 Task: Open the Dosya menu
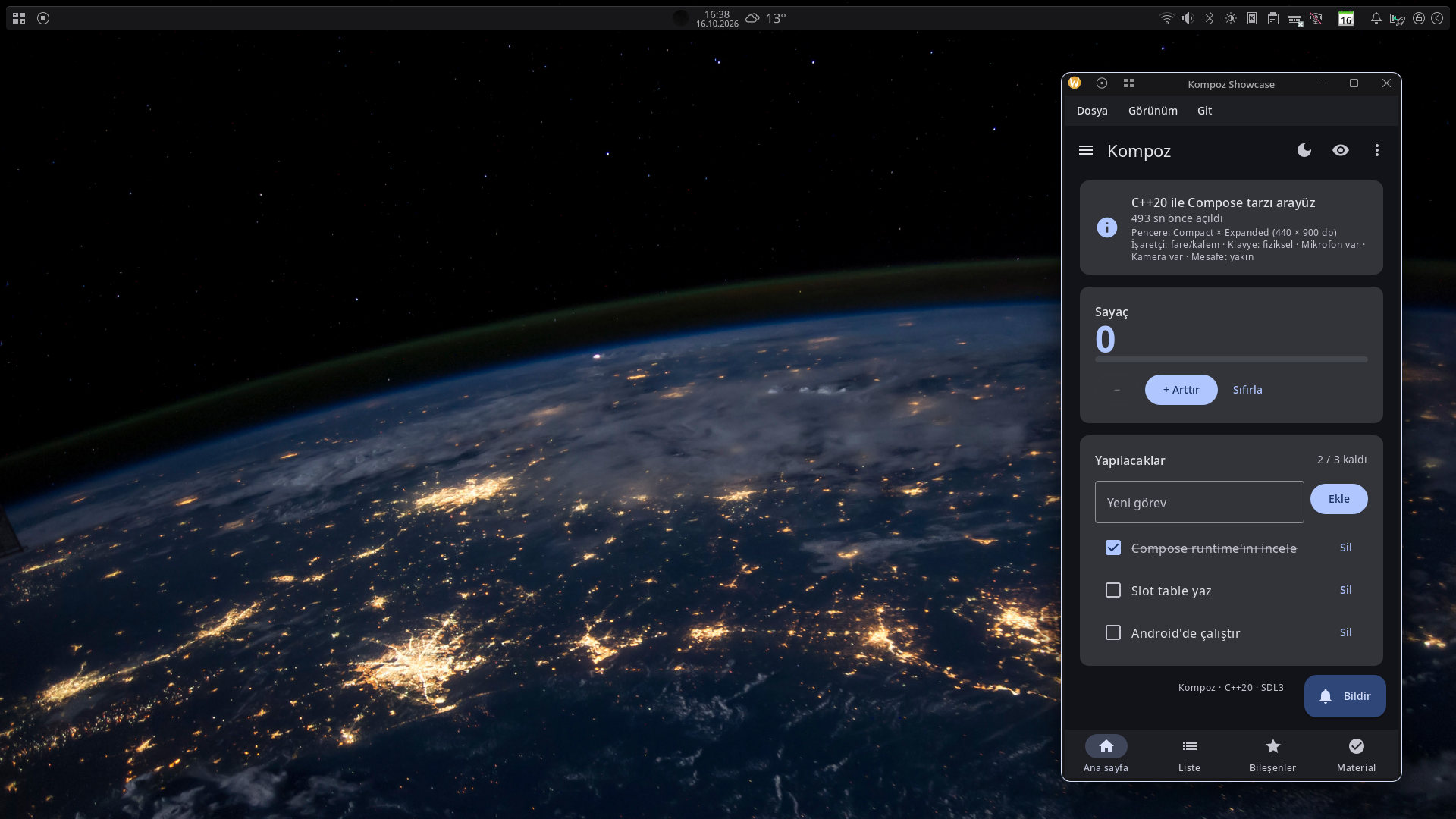pyautogui.click(x=1092, y=111)
